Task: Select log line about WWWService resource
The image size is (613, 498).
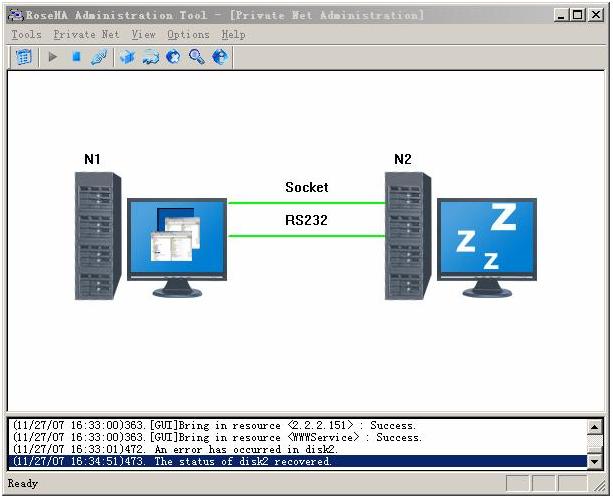Action: tap(298, 437)
